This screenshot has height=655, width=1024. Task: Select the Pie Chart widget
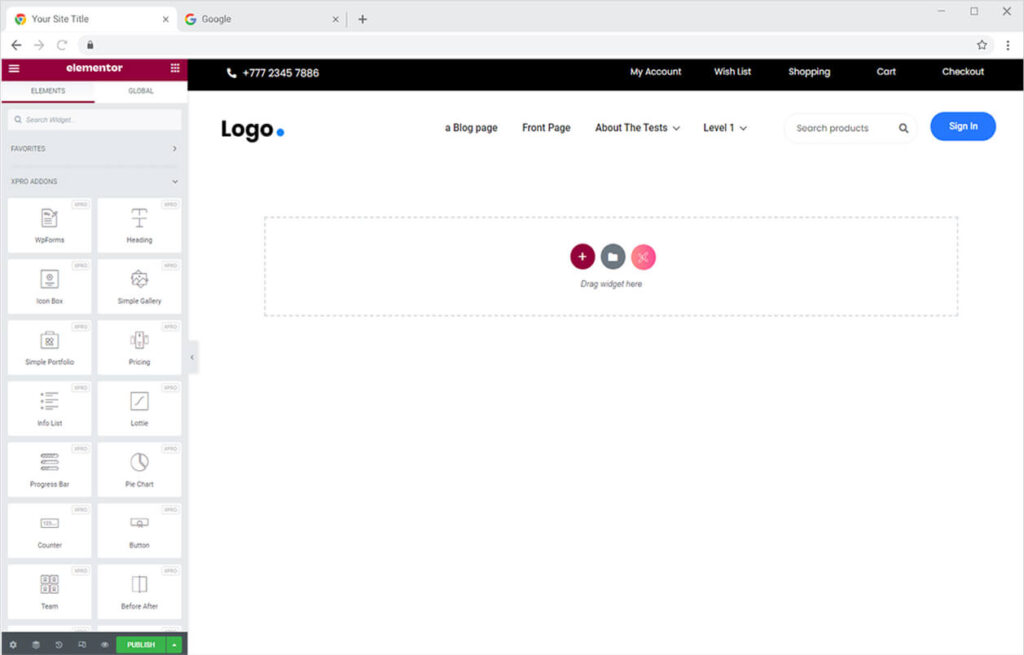pyautogui.click(x=139, y=469)
